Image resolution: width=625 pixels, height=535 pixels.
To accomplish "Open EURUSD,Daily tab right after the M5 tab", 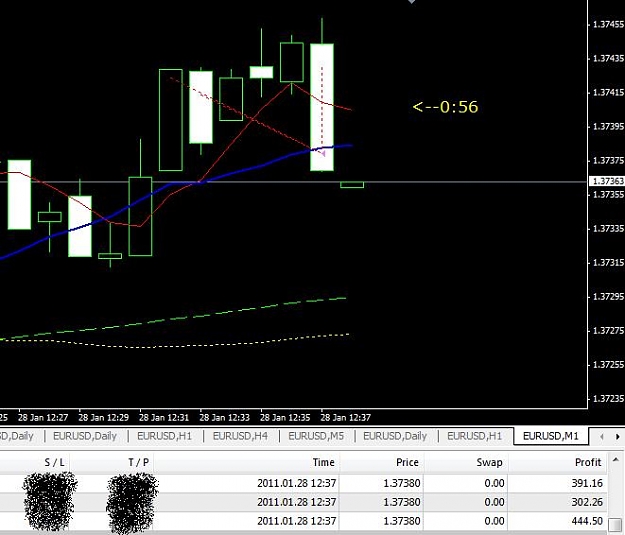I will (x=395, y=436).
